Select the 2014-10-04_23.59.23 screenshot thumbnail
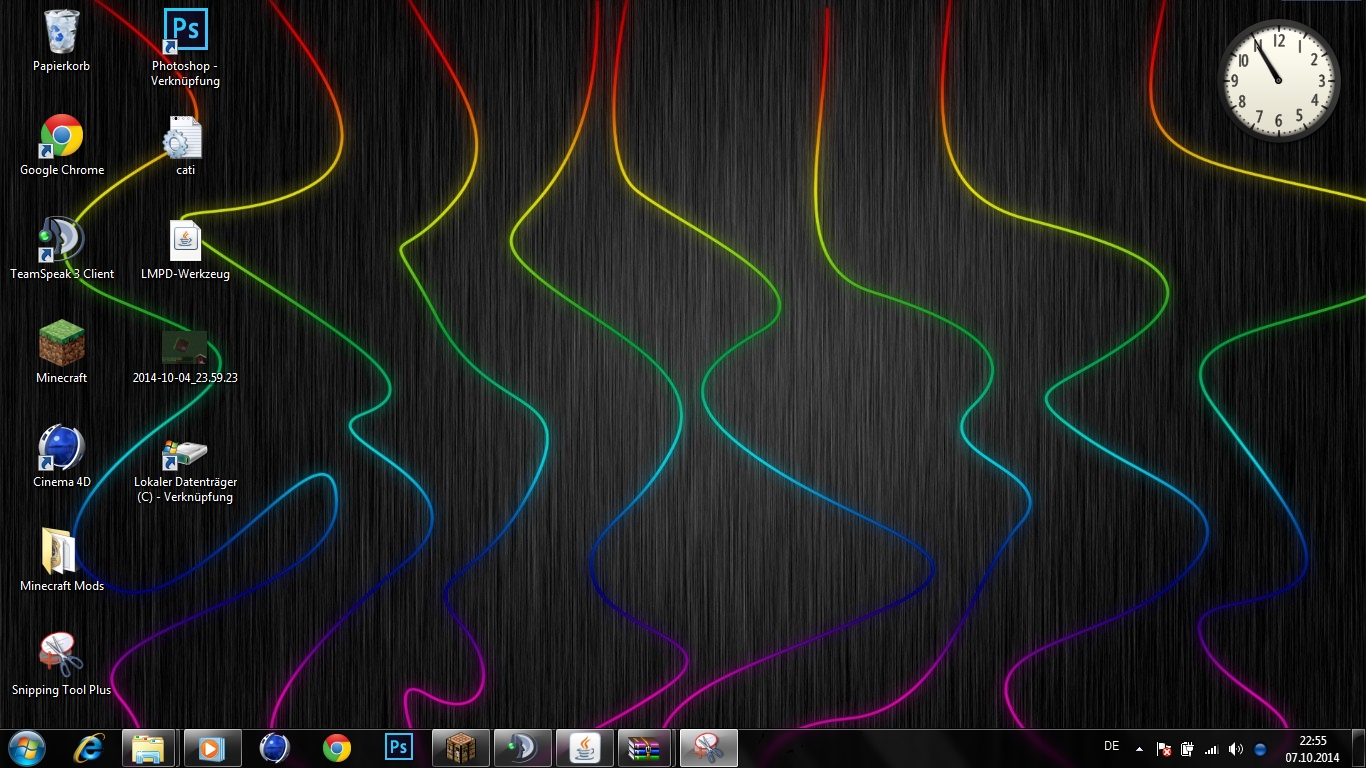 click(185, 347)
